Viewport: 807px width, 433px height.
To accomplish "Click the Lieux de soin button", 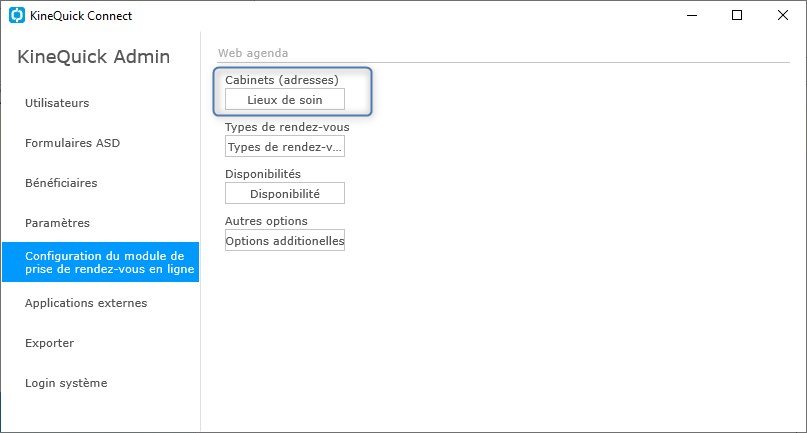I will click(285, 99).
